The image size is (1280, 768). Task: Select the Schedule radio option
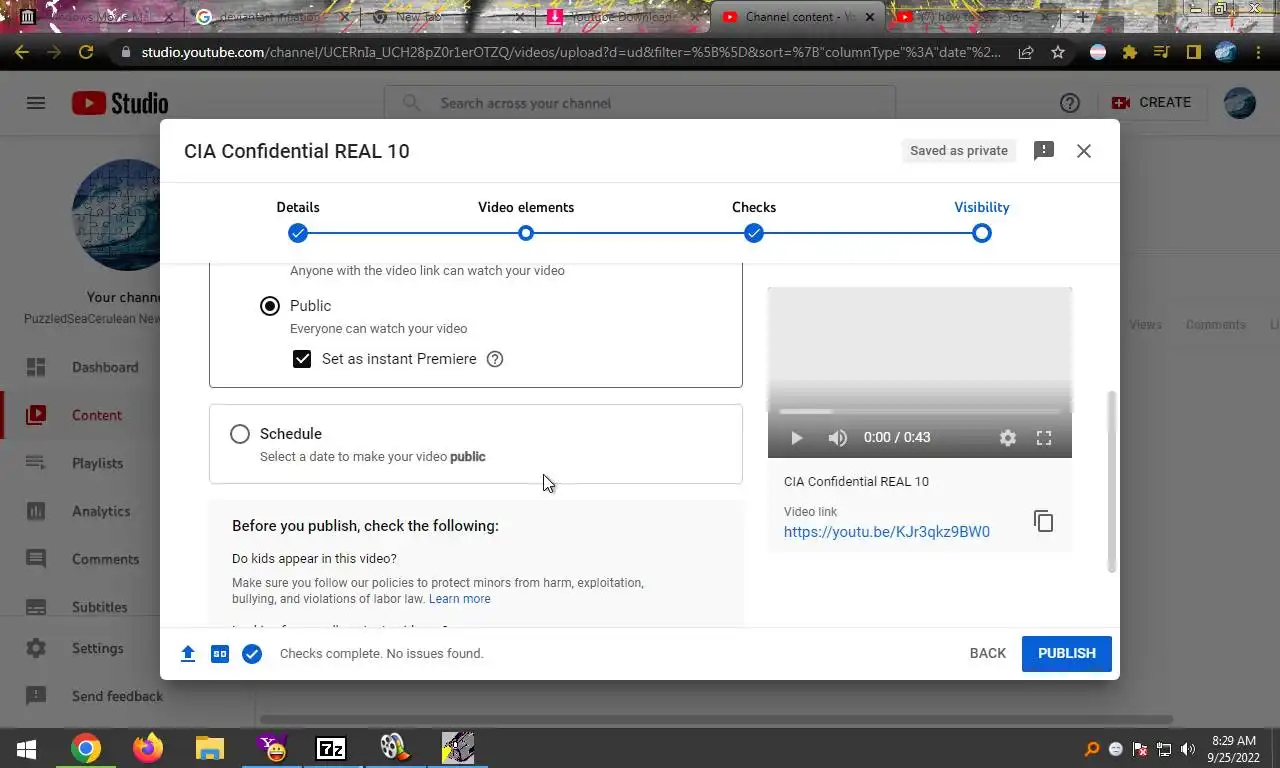(240, 434)
